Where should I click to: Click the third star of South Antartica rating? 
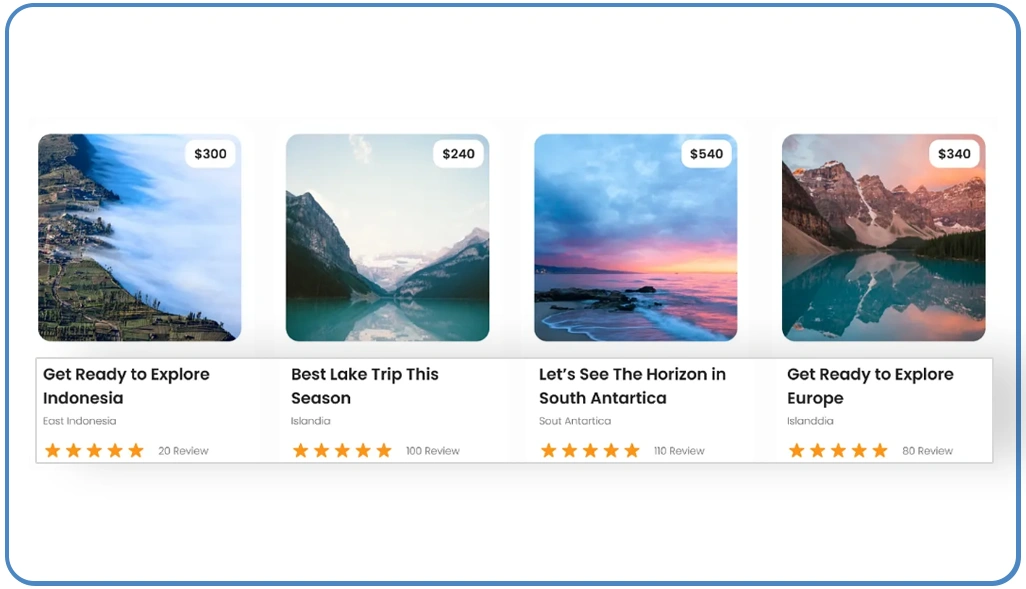click(590, 451)
